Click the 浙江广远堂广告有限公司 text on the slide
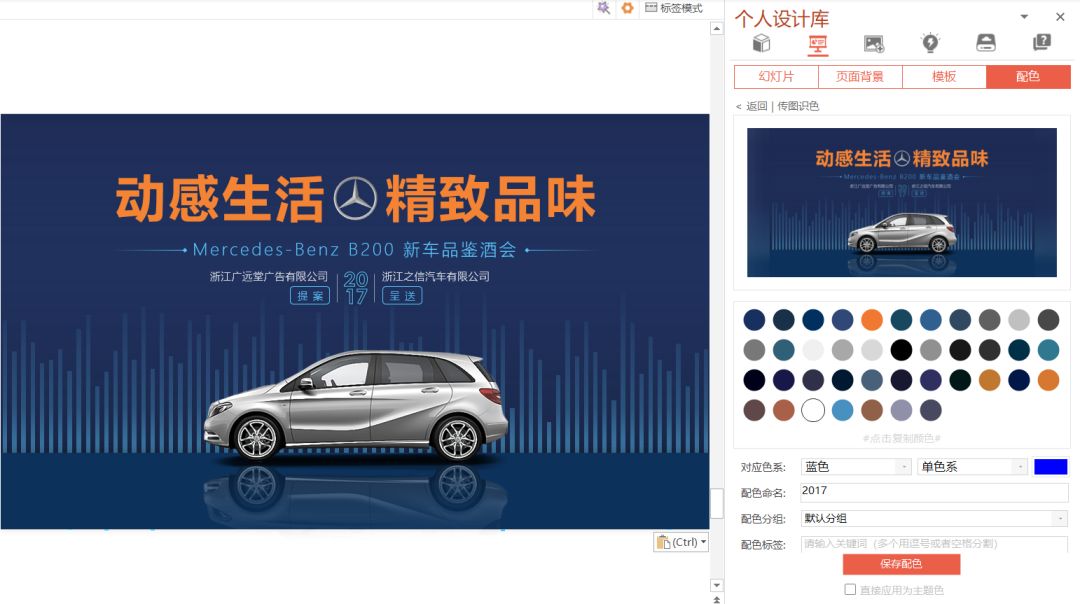 (269, 276)
